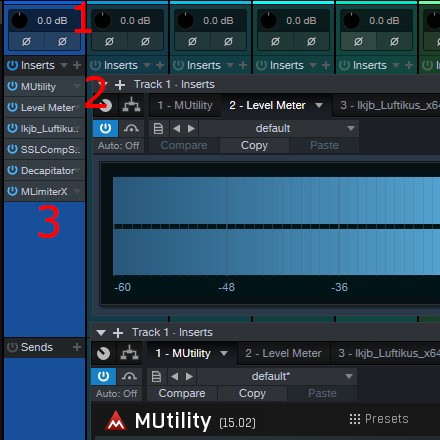Open the 'default*' preset dropdown in MUtility window

(x=349, y=376)
